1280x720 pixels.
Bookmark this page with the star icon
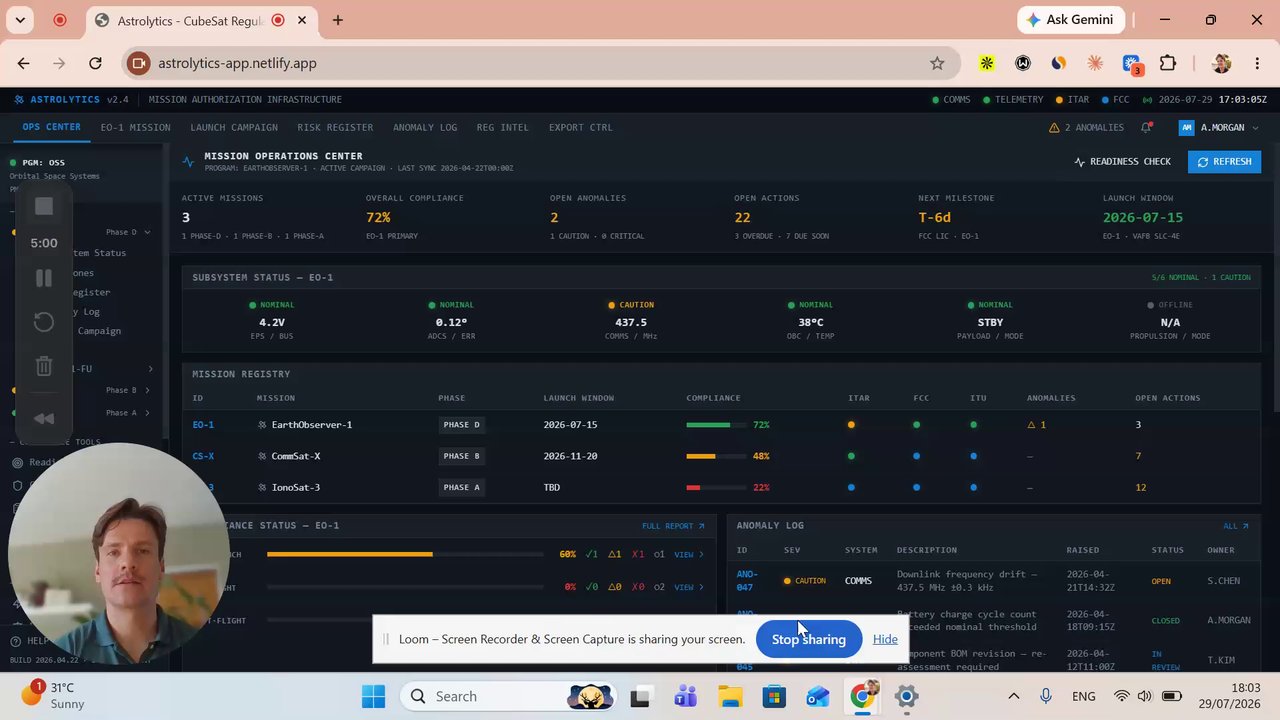[x=937, y=63]
